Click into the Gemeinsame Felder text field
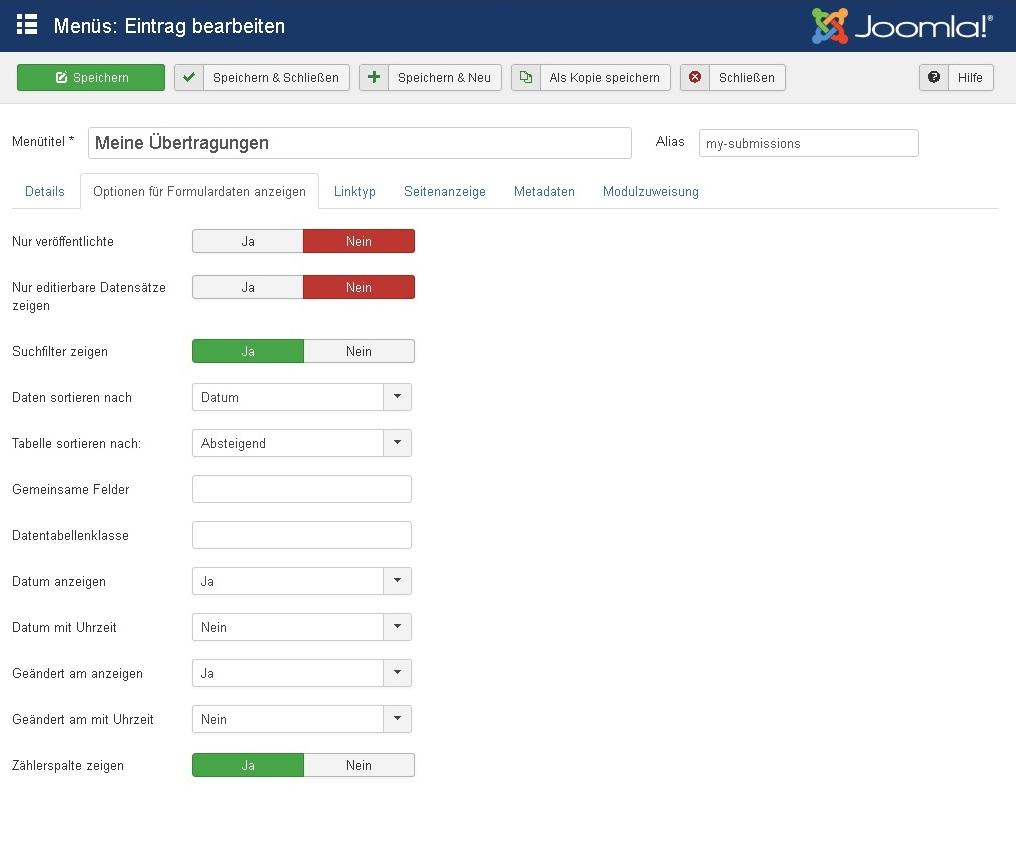1016x858 pixels. tap(301, 489)
